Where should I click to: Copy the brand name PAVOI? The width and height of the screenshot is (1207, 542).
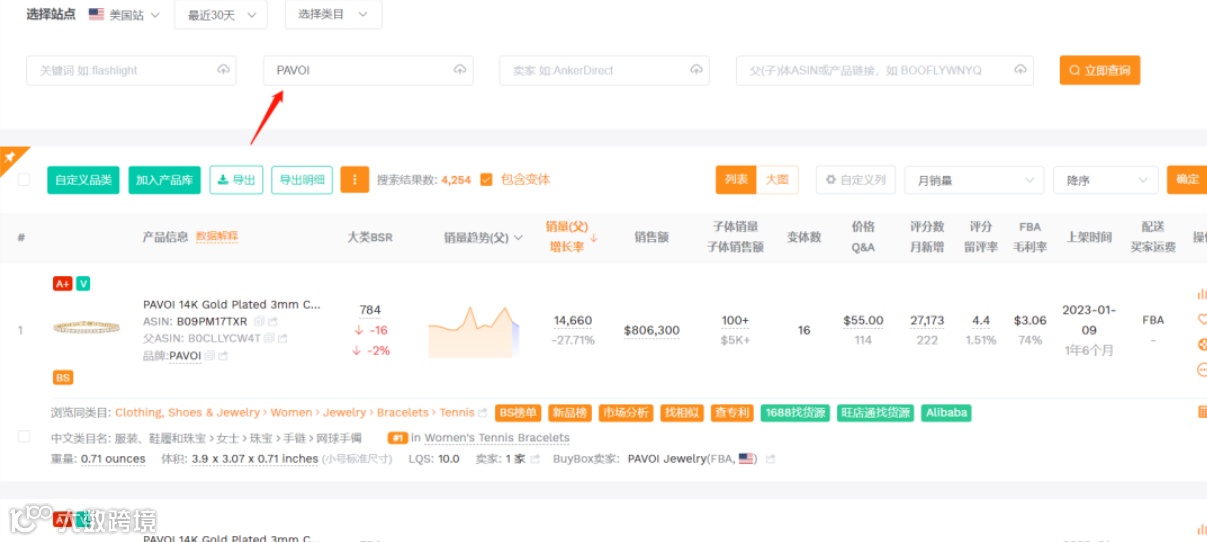210,356
